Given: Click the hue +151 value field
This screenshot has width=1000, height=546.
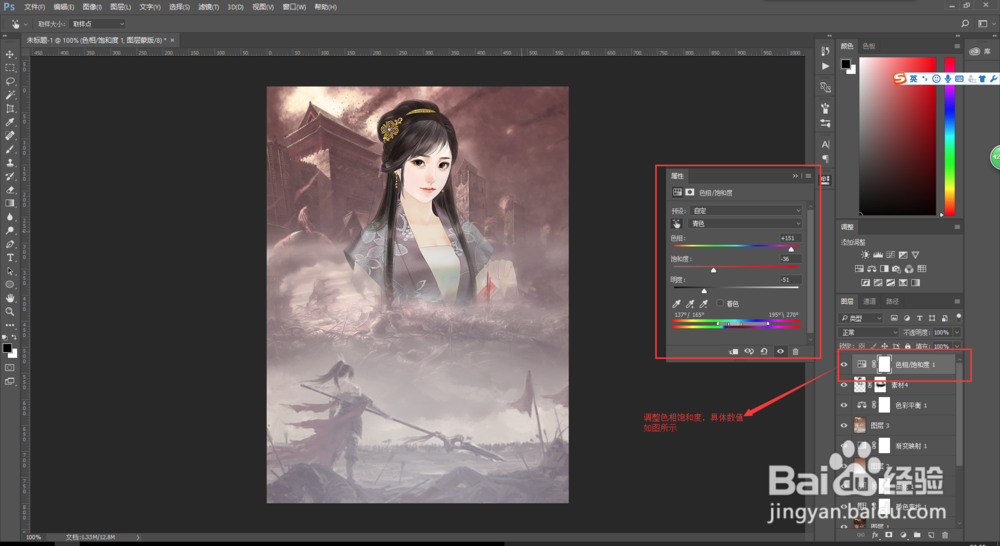Looking at the screenshot, I should click(790, 238).
